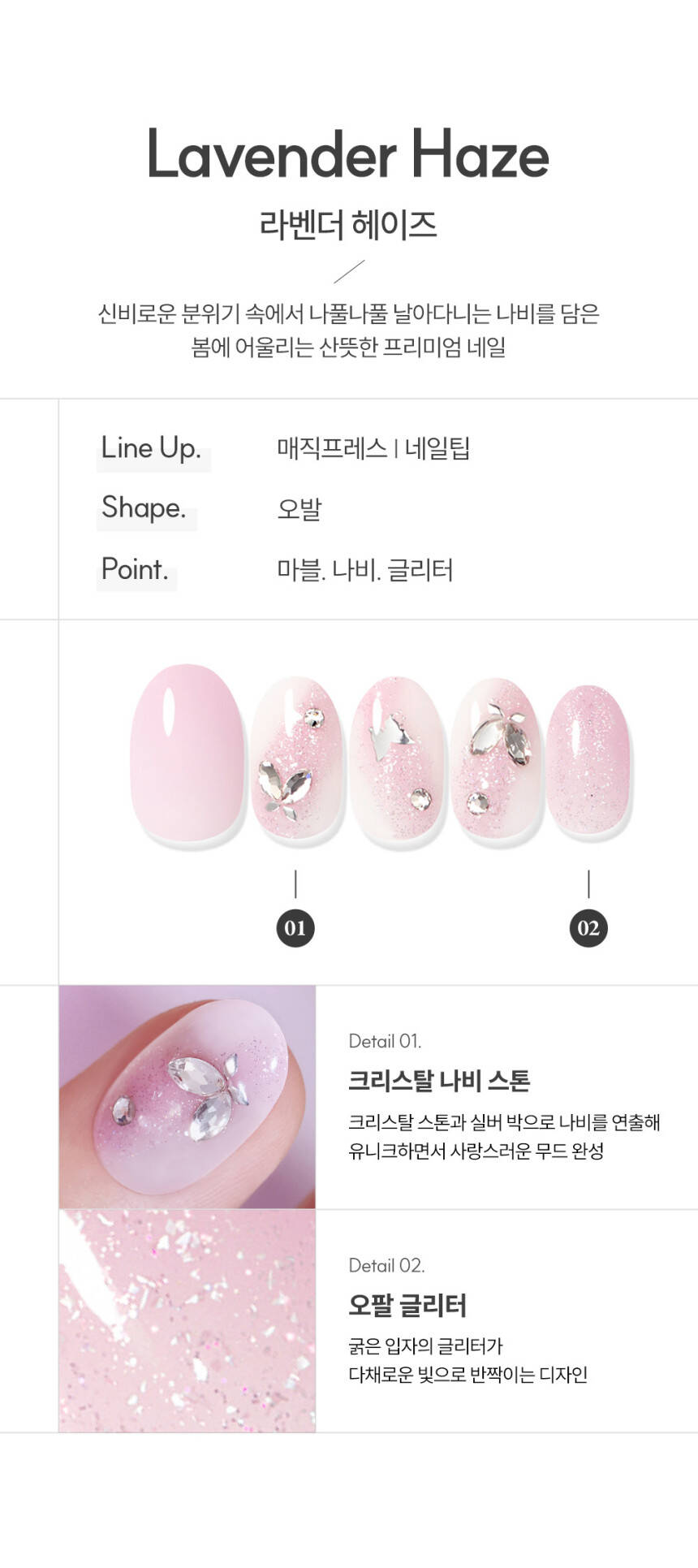Click the Point. label

point(135,569)
